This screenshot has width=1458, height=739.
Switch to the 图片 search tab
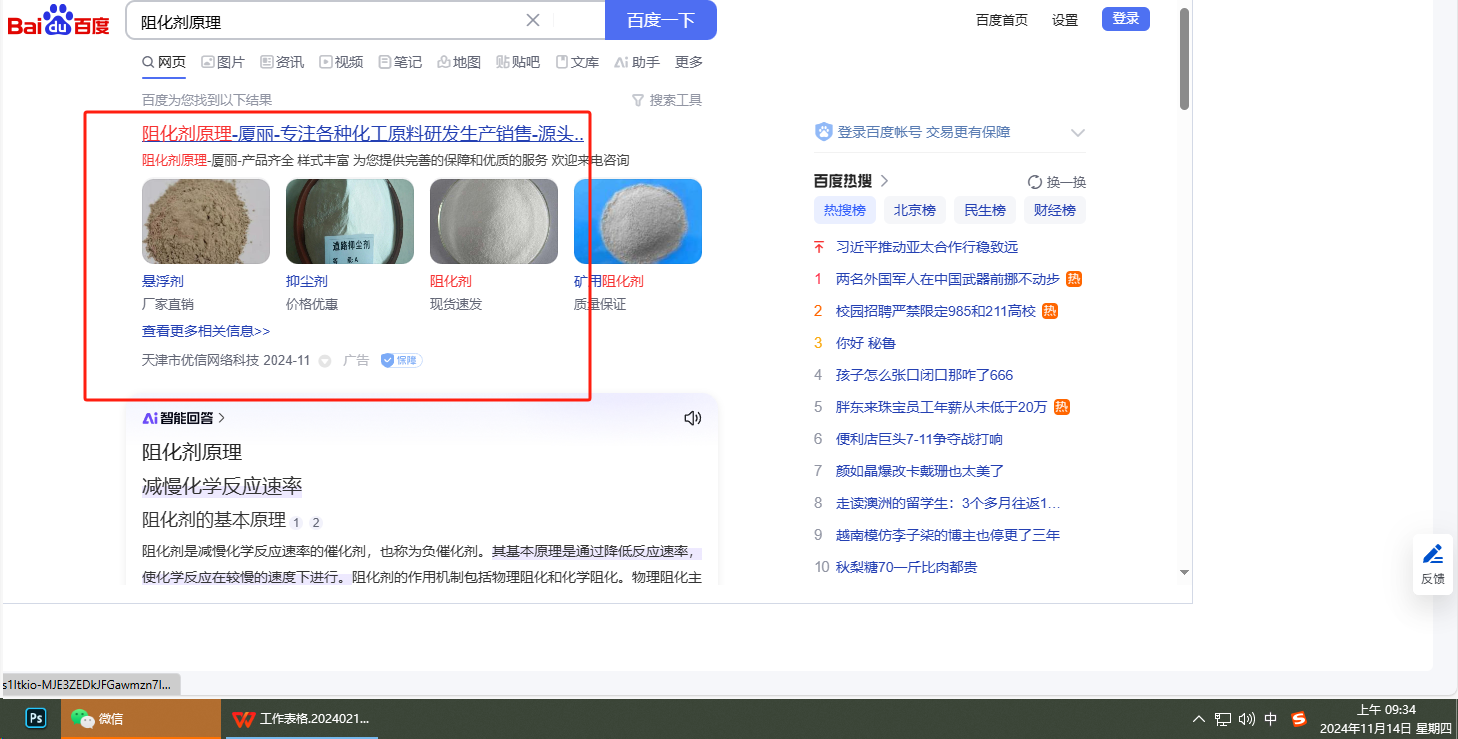click(223, 62)
